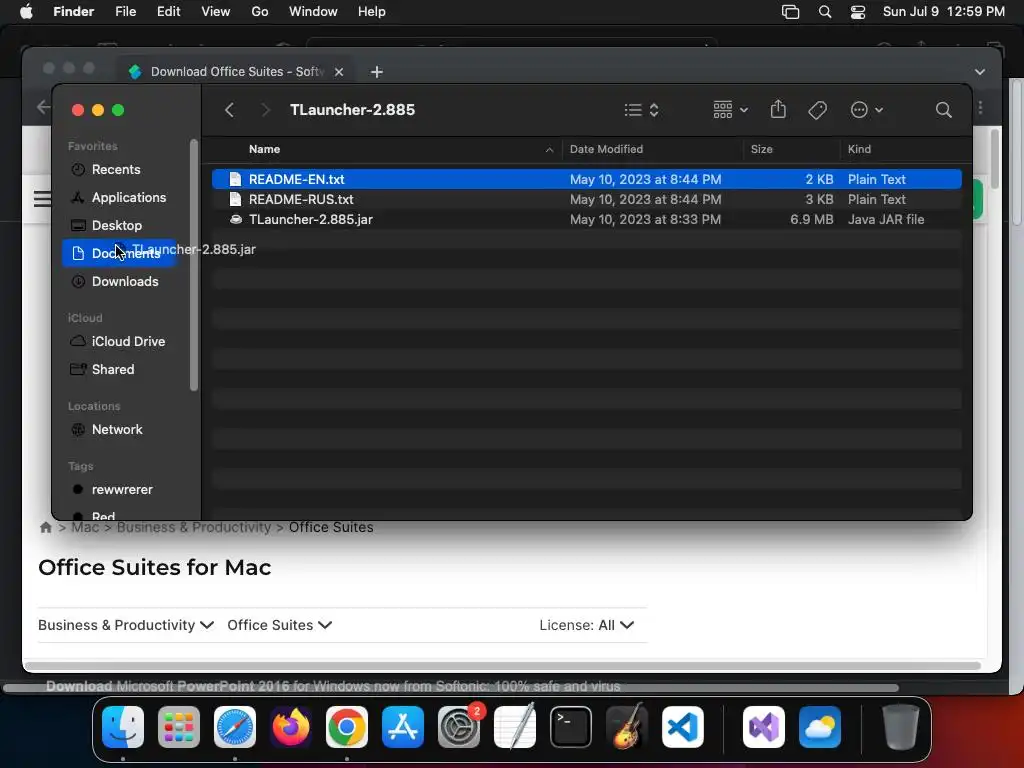Click the Finder sidebar scrollbar
1024x768 pixels.
pyautogui.click(x=193, y=265)
